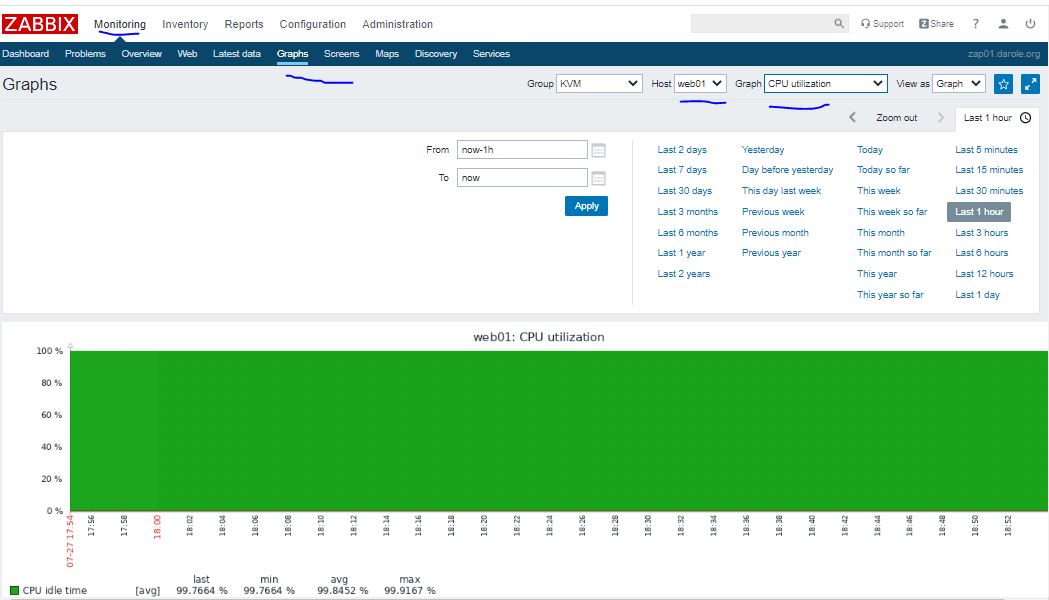The height and width of the screenshot is (600, 1049).
Task: Go to the Maps submenu
Action: pyautogui.click(x=387, y=54)
